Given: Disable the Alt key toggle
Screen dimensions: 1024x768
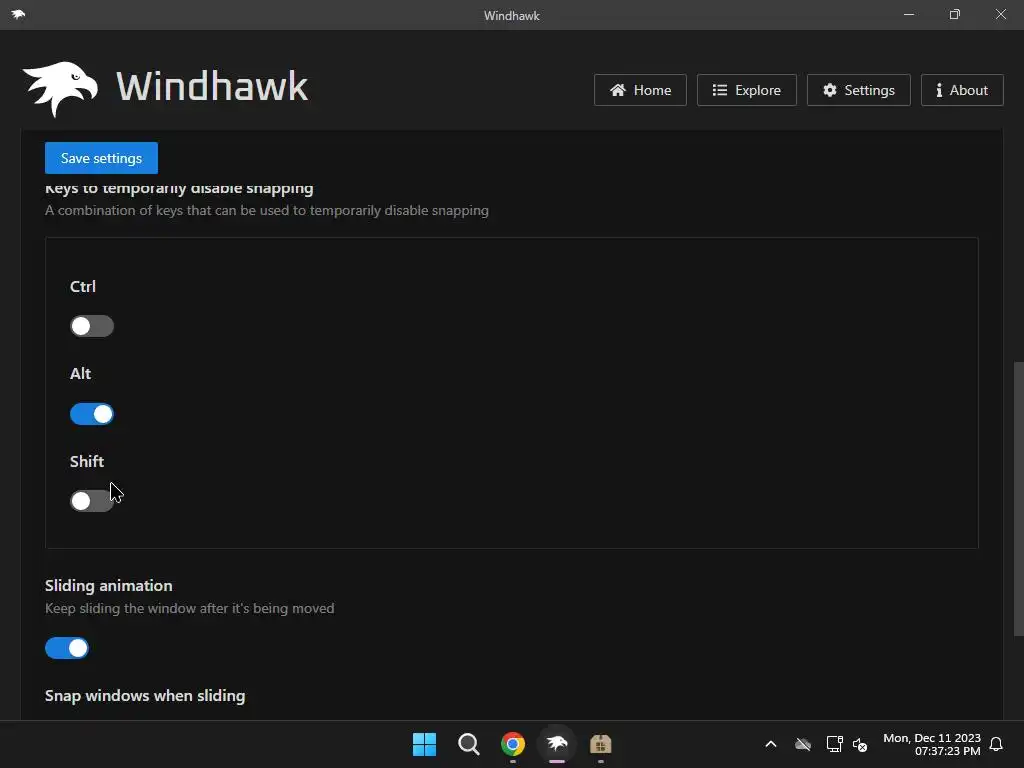Looking at the screenshot, I should pos(92,414).
